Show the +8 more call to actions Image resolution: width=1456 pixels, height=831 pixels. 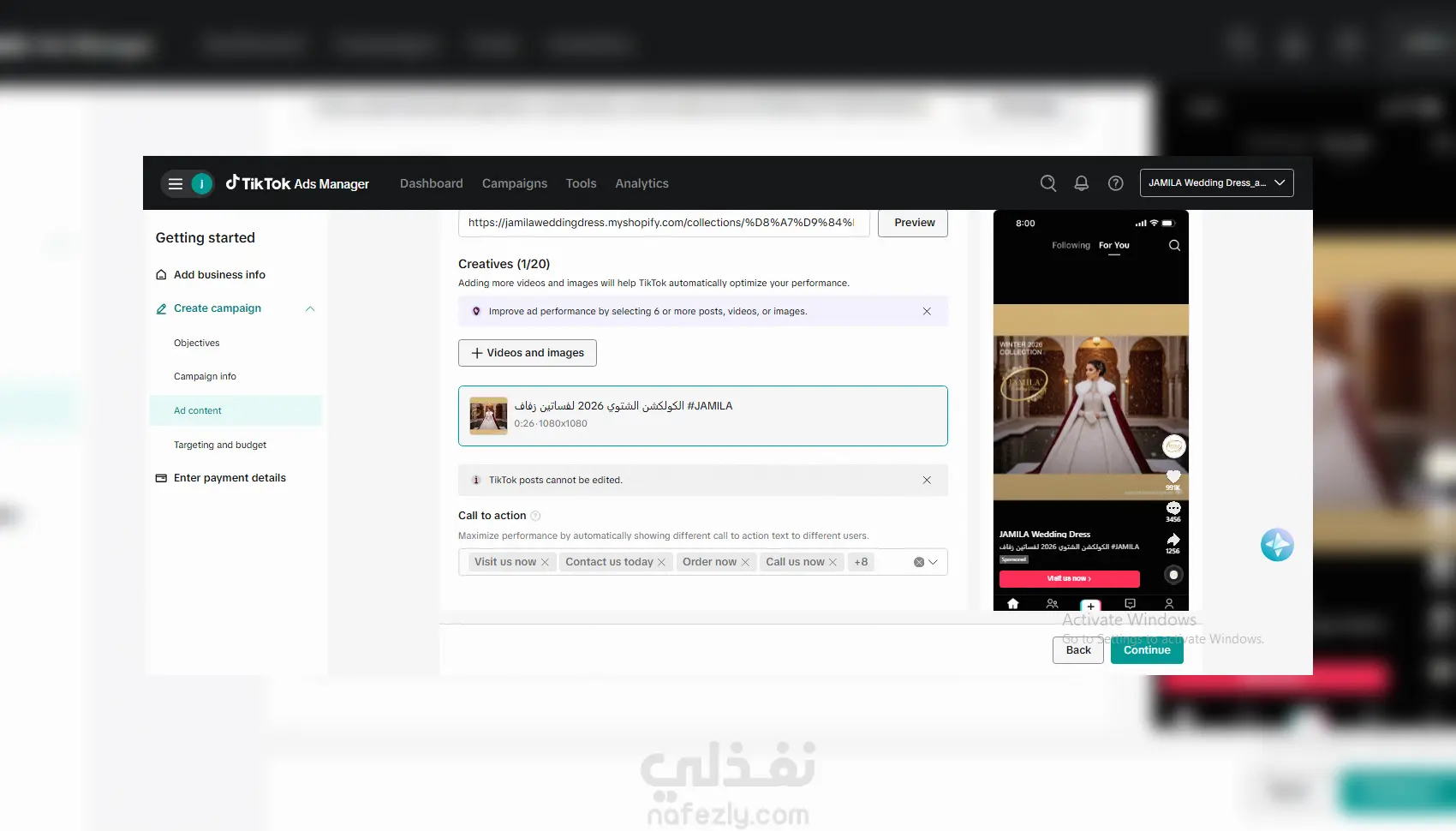[x=861, y=562]
